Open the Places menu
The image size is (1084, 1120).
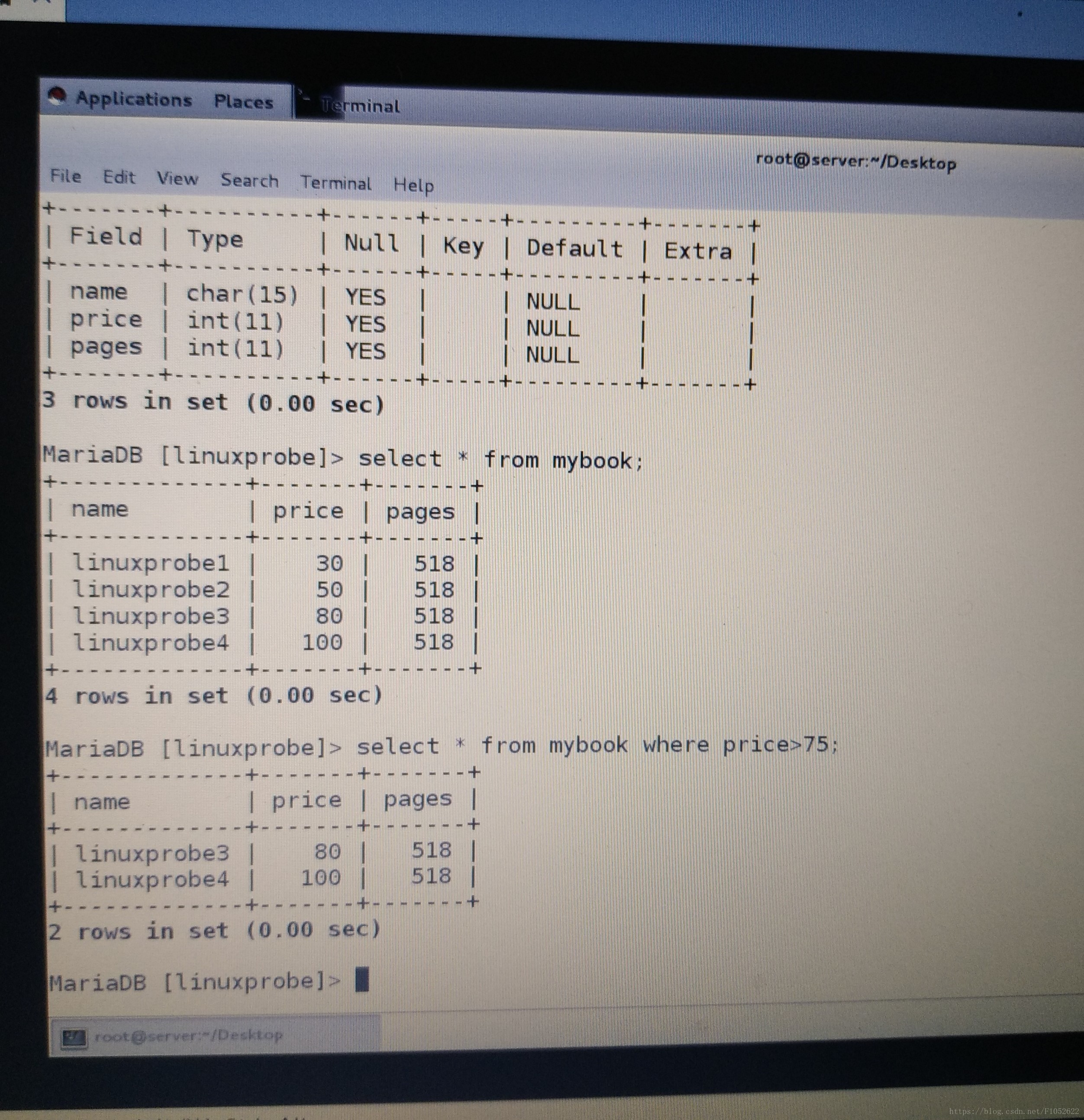point(243,102)
